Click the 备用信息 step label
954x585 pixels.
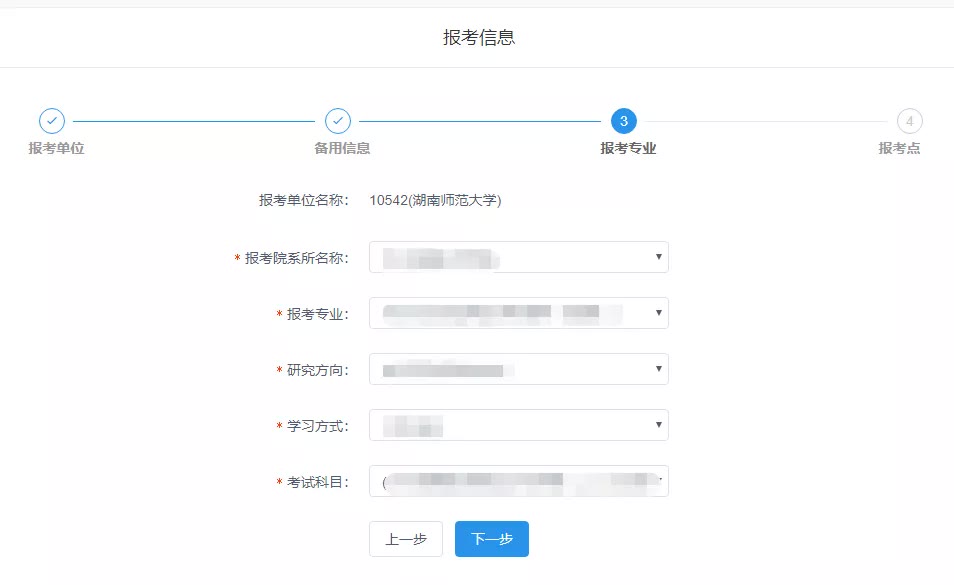pos(342,148)
